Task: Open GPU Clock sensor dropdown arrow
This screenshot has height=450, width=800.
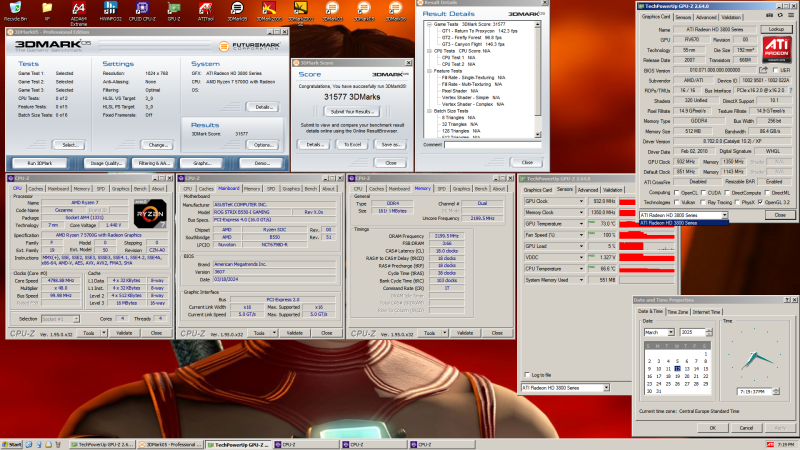Action: point(581,202)
